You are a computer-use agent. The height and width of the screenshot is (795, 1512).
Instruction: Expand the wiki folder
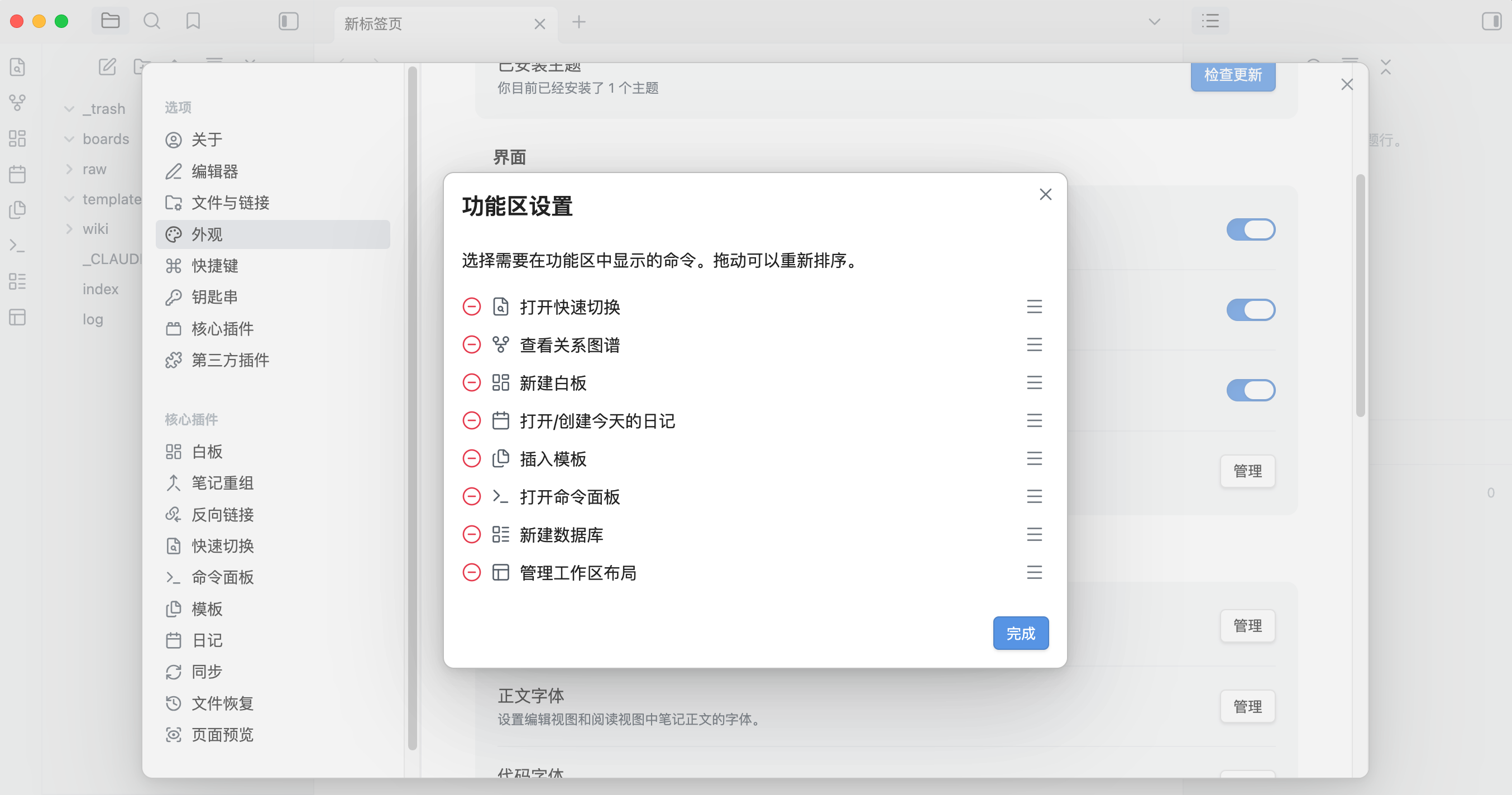coord(69,229)
